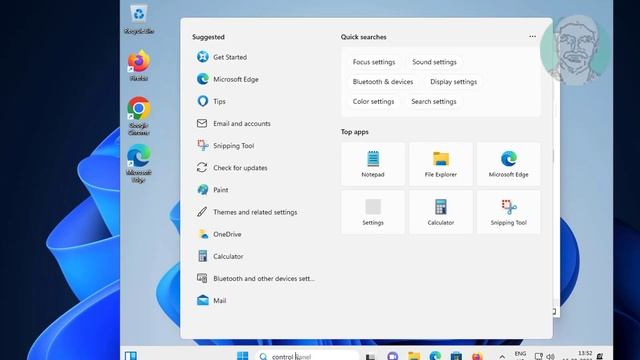Focus the taskbar search box

pos(308,356)
